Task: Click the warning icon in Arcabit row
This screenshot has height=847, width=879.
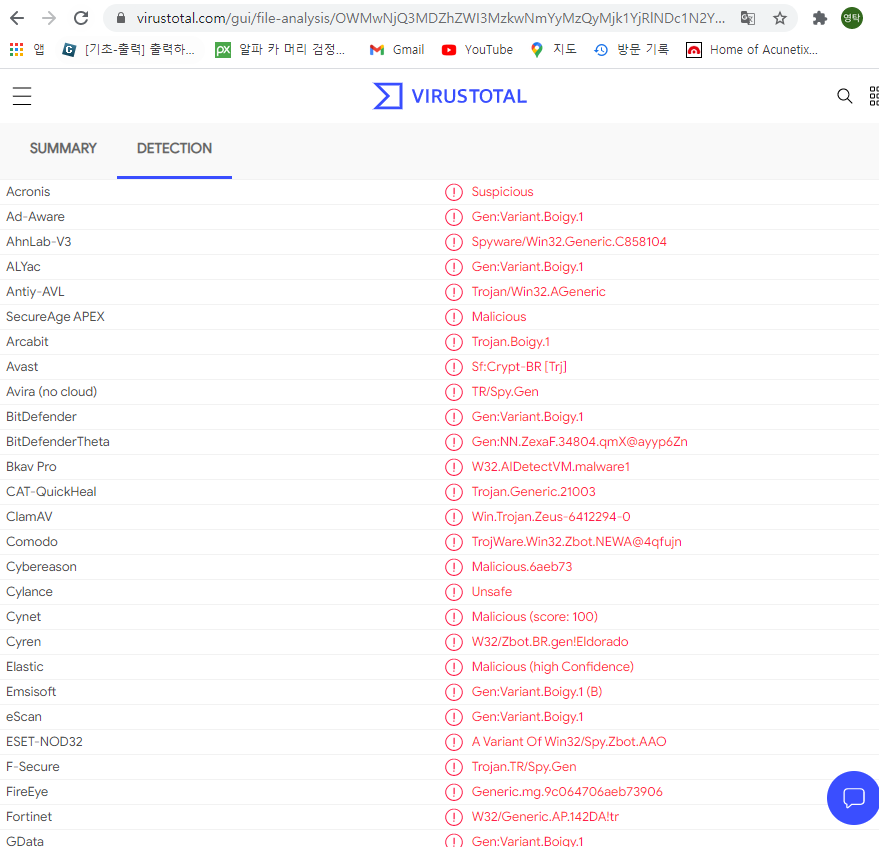Action: (454, 342)
